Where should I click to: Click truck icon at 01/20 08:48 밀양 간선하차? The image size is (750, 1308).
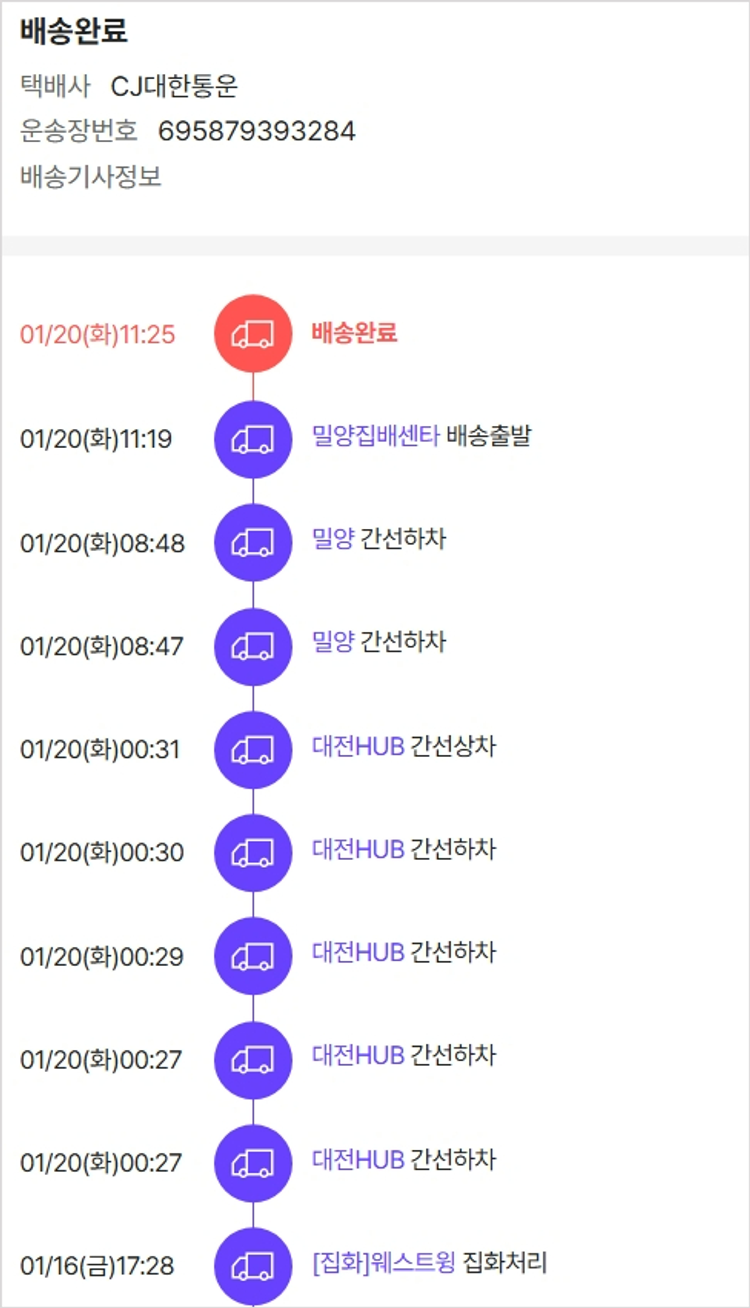[253, 543]
